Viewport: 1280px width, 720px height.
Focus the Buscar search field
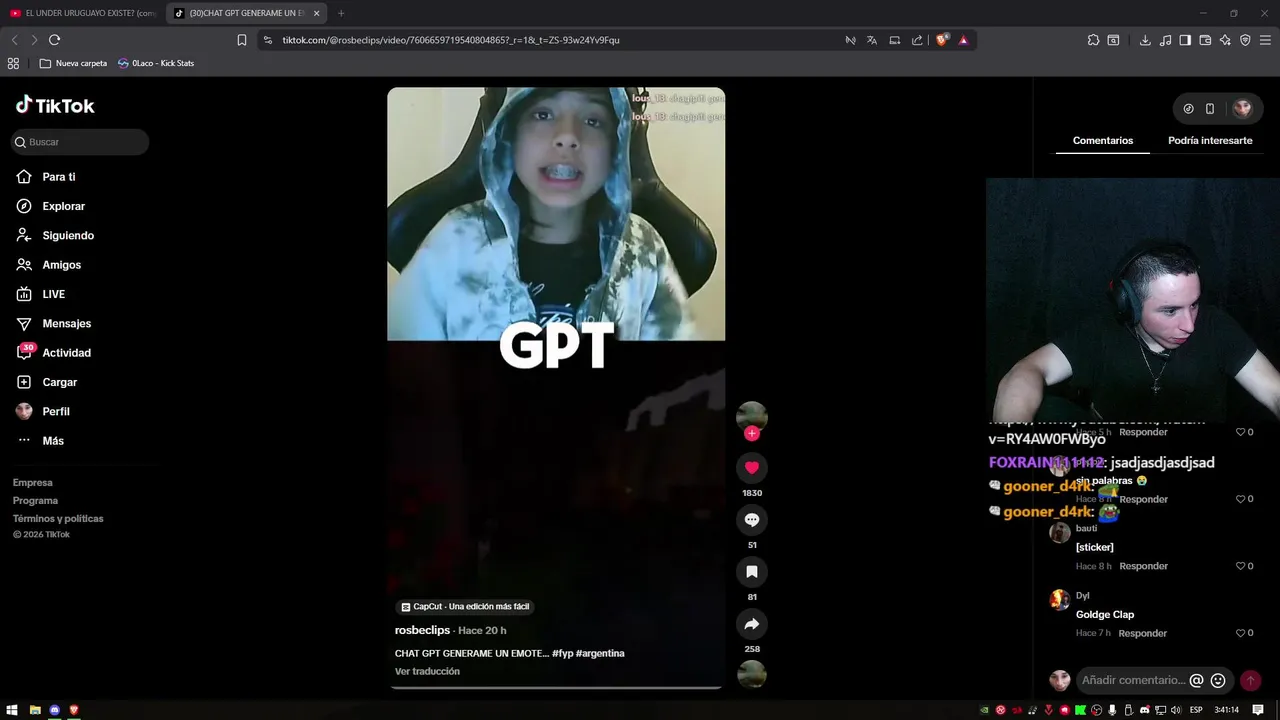click(80, 142)
